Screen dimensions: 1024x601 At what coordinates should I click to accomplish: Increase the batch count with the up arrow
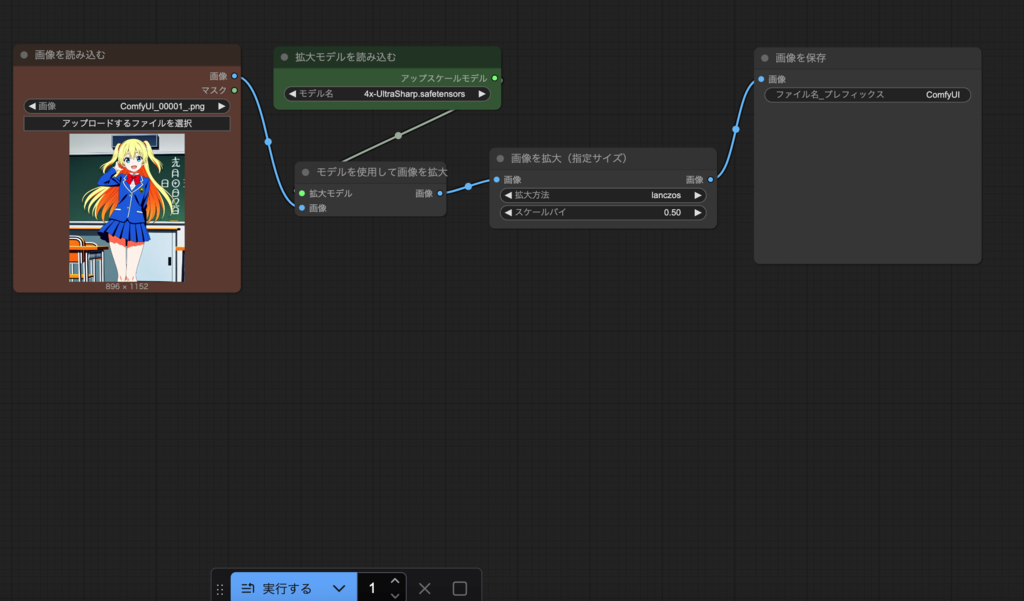tap(395, 581)
